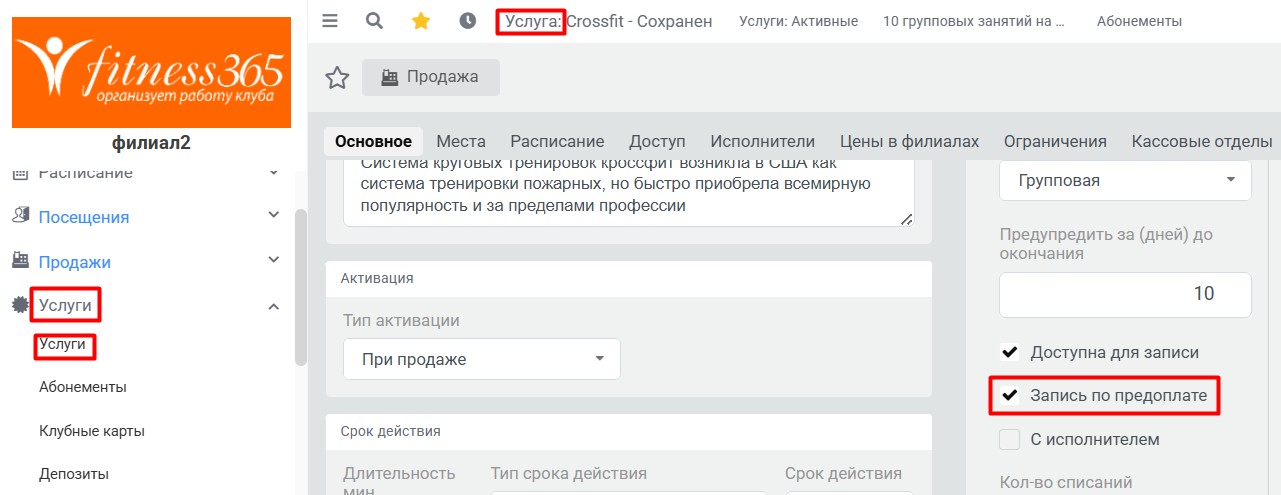Open favorites via the yellow star icon
The image size is (1281, 495).
pos(421,21)
